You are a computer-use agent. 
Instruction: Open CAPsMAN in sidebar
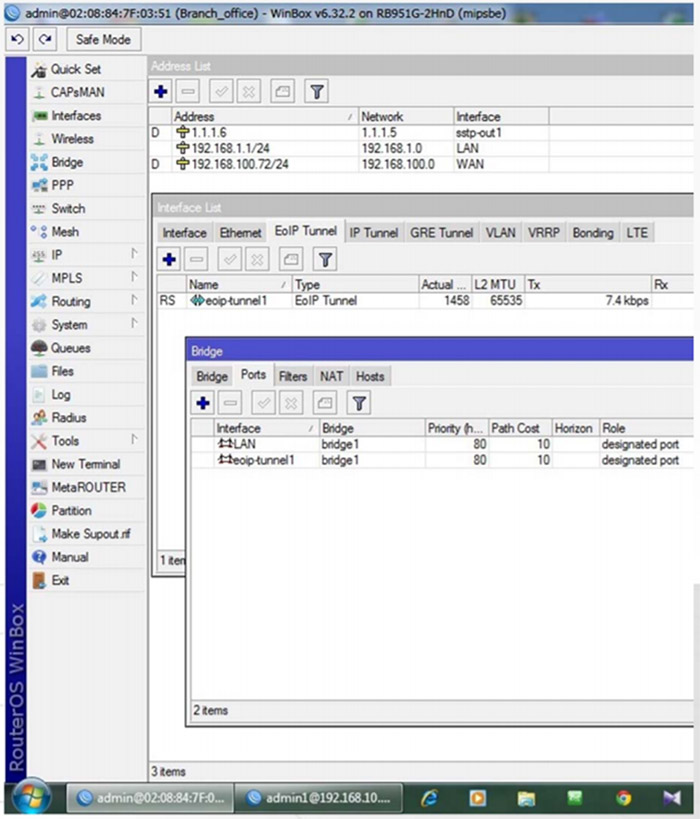pos(77,92)
